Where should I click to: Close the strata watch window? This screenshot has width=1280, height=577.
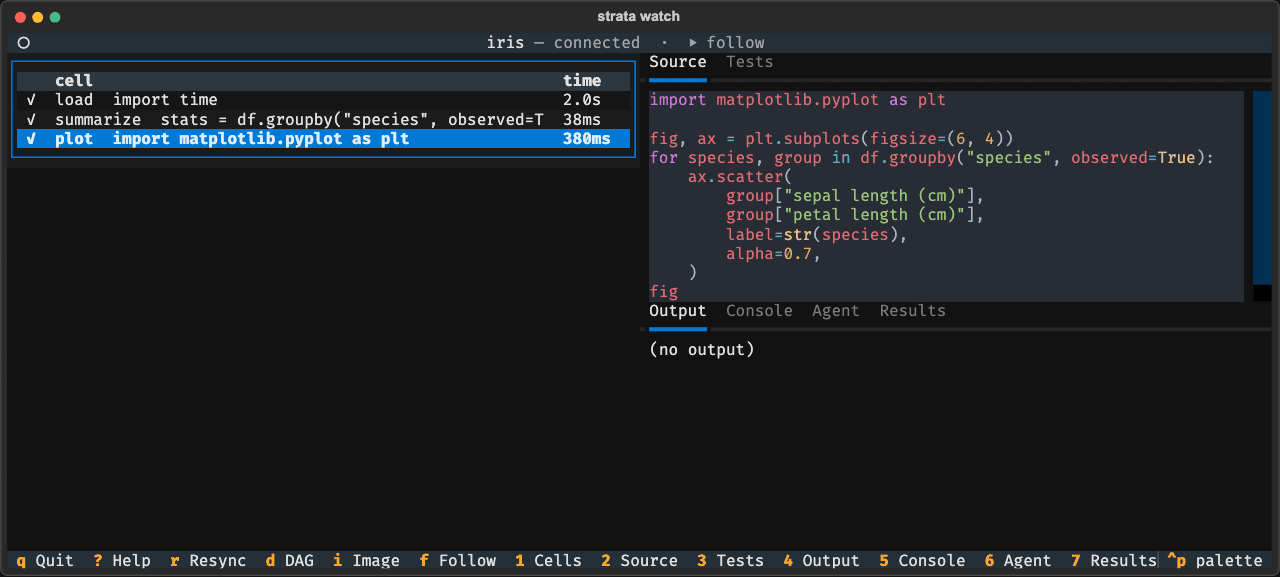pos(19,17)
